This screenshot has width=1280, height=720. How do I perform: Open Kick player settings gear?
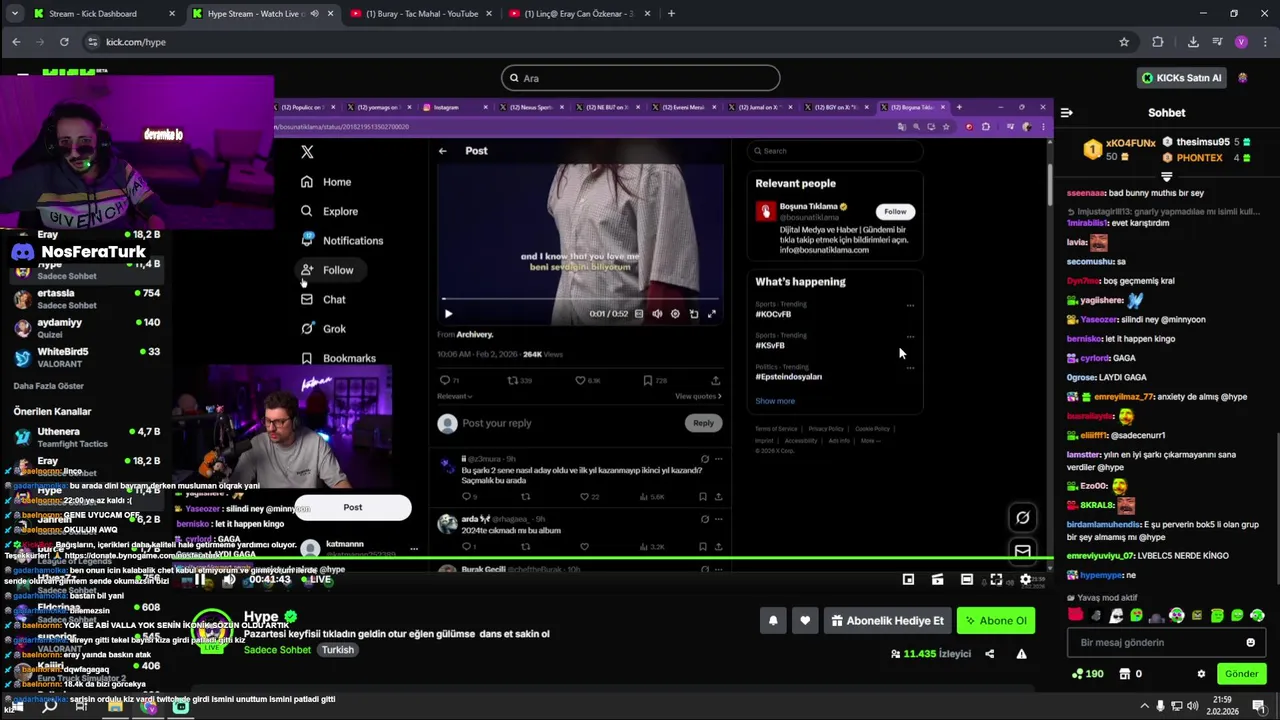[x=1025, y=579]
